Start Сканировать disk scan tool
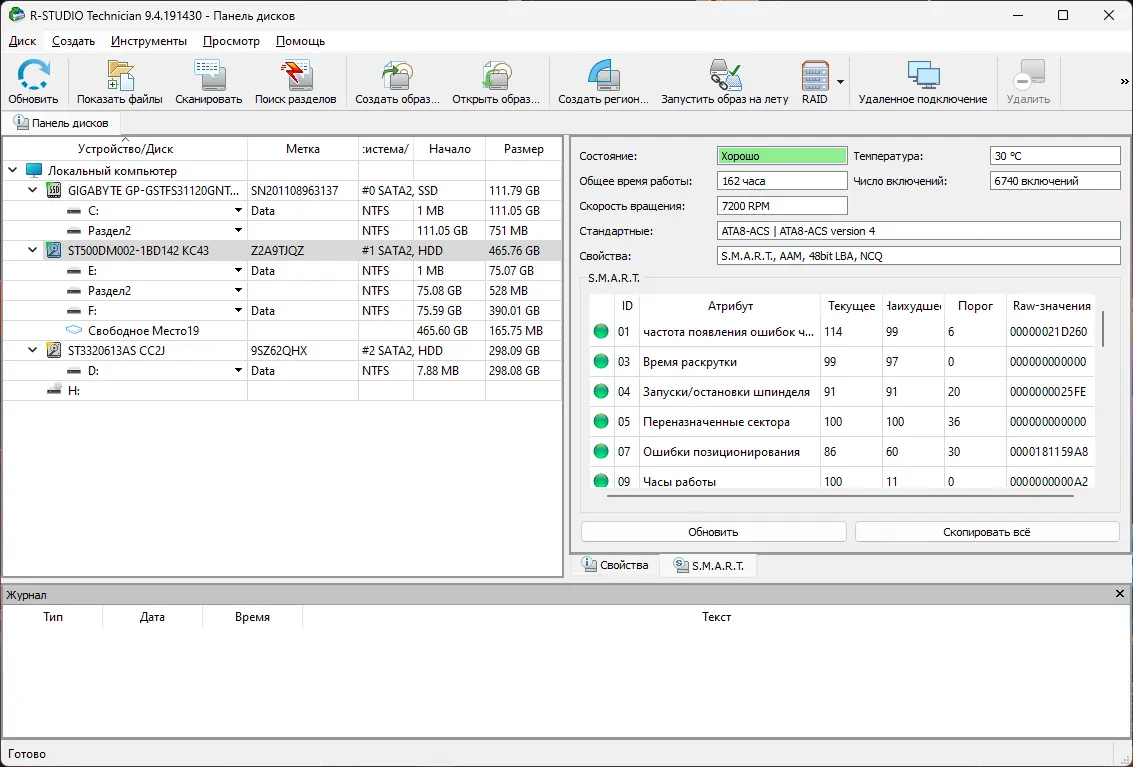Viewport: 1133px width, 767px height. coord(208,82)
